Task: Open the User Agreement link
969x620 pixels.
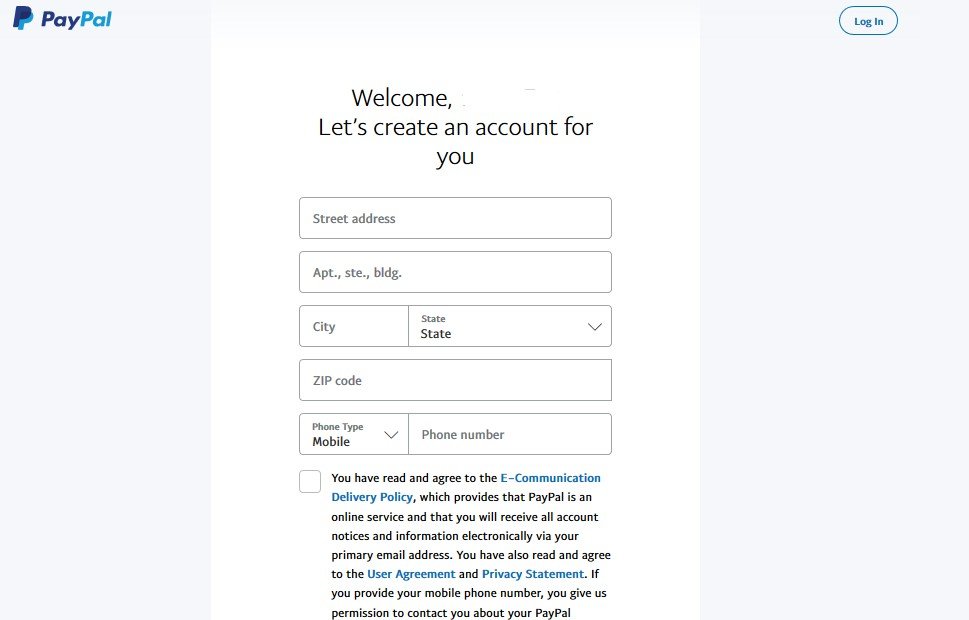Action: (410, 574)
